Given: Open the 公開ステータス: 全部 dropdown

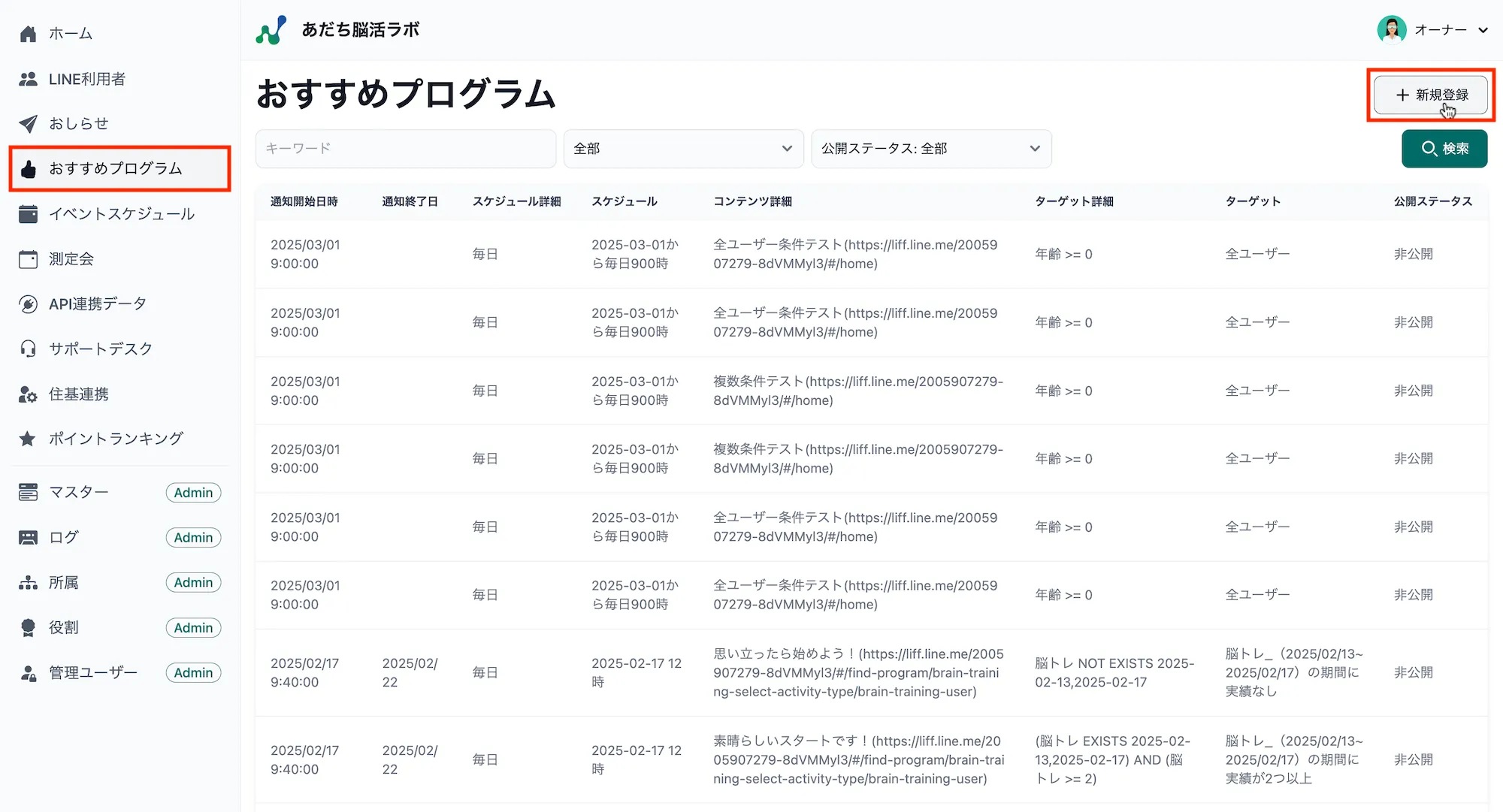Looking at the screenshot, I should pos(930,148).
